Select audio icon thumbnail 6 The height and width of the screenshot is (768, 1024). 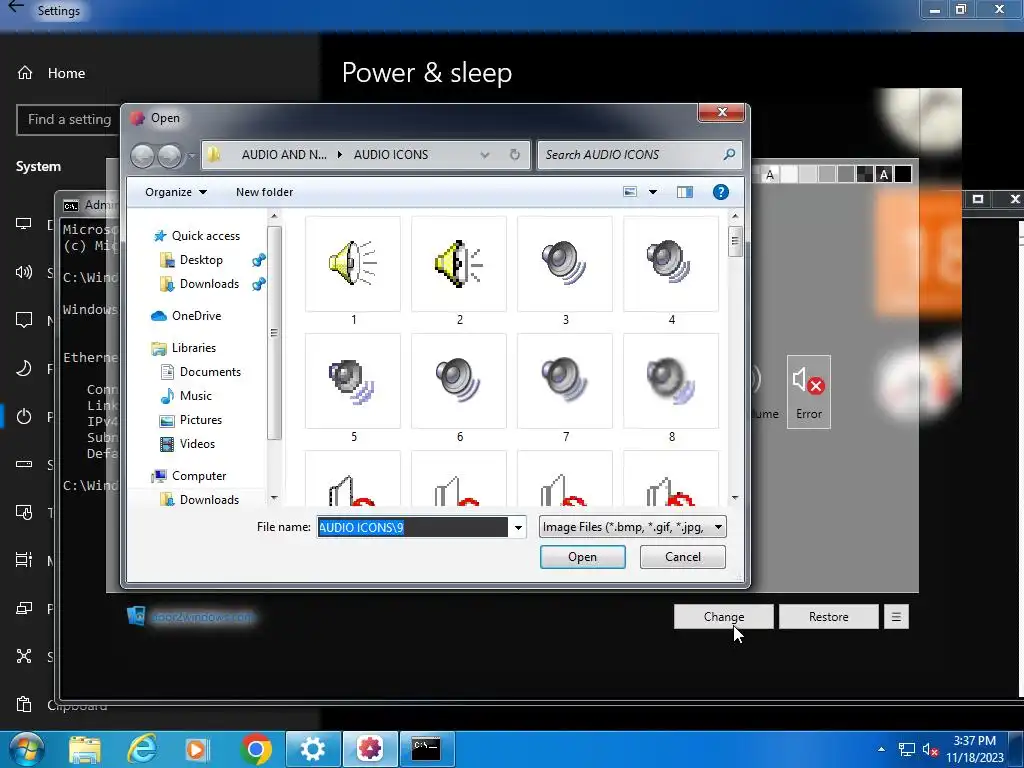pos(458,381)
